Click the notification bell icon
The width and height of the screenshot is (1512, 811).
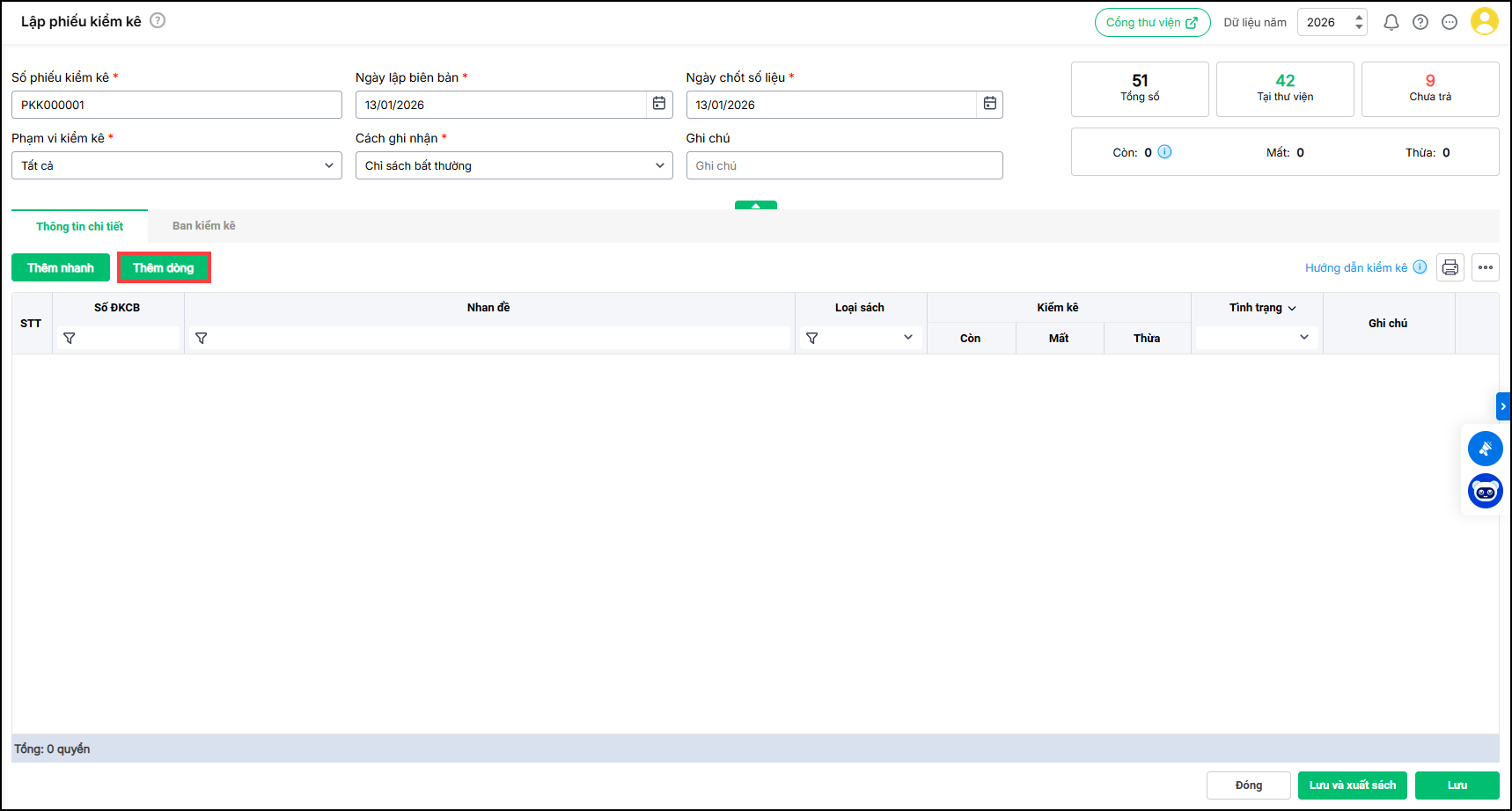[x=1391, y=23]
